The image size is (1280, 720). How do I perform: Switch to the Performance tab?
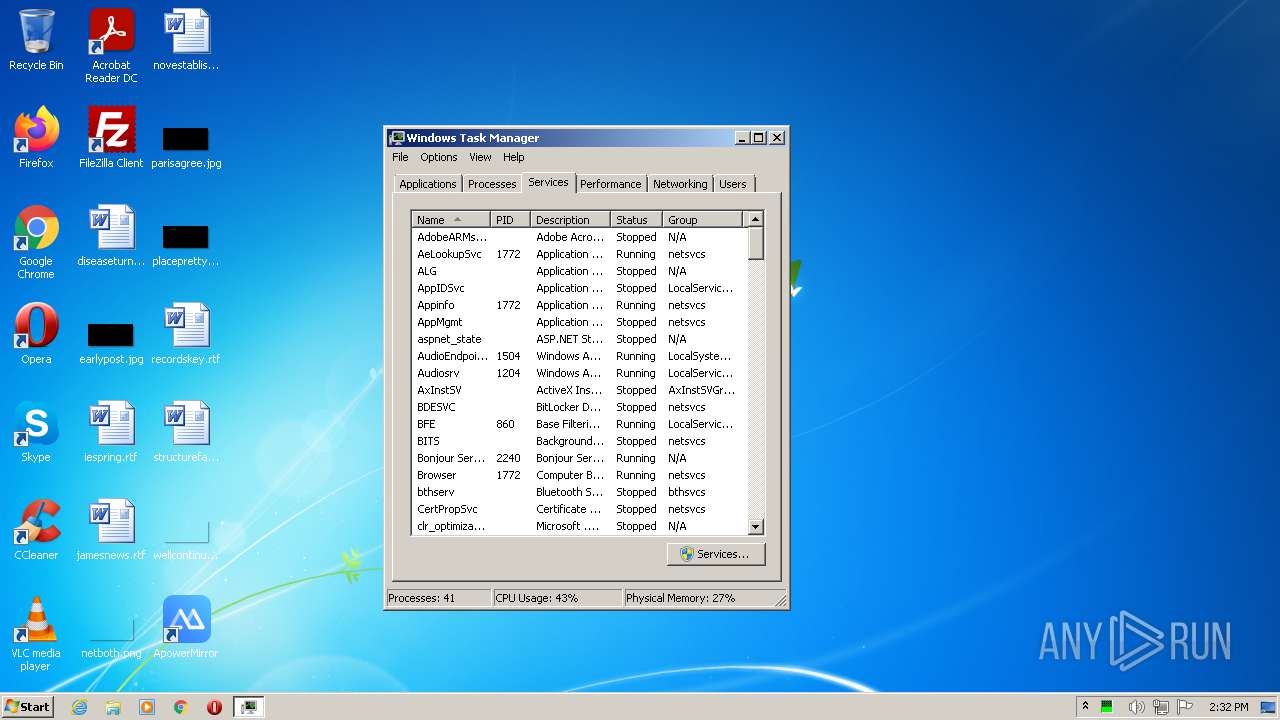click(x=610, y=184)
